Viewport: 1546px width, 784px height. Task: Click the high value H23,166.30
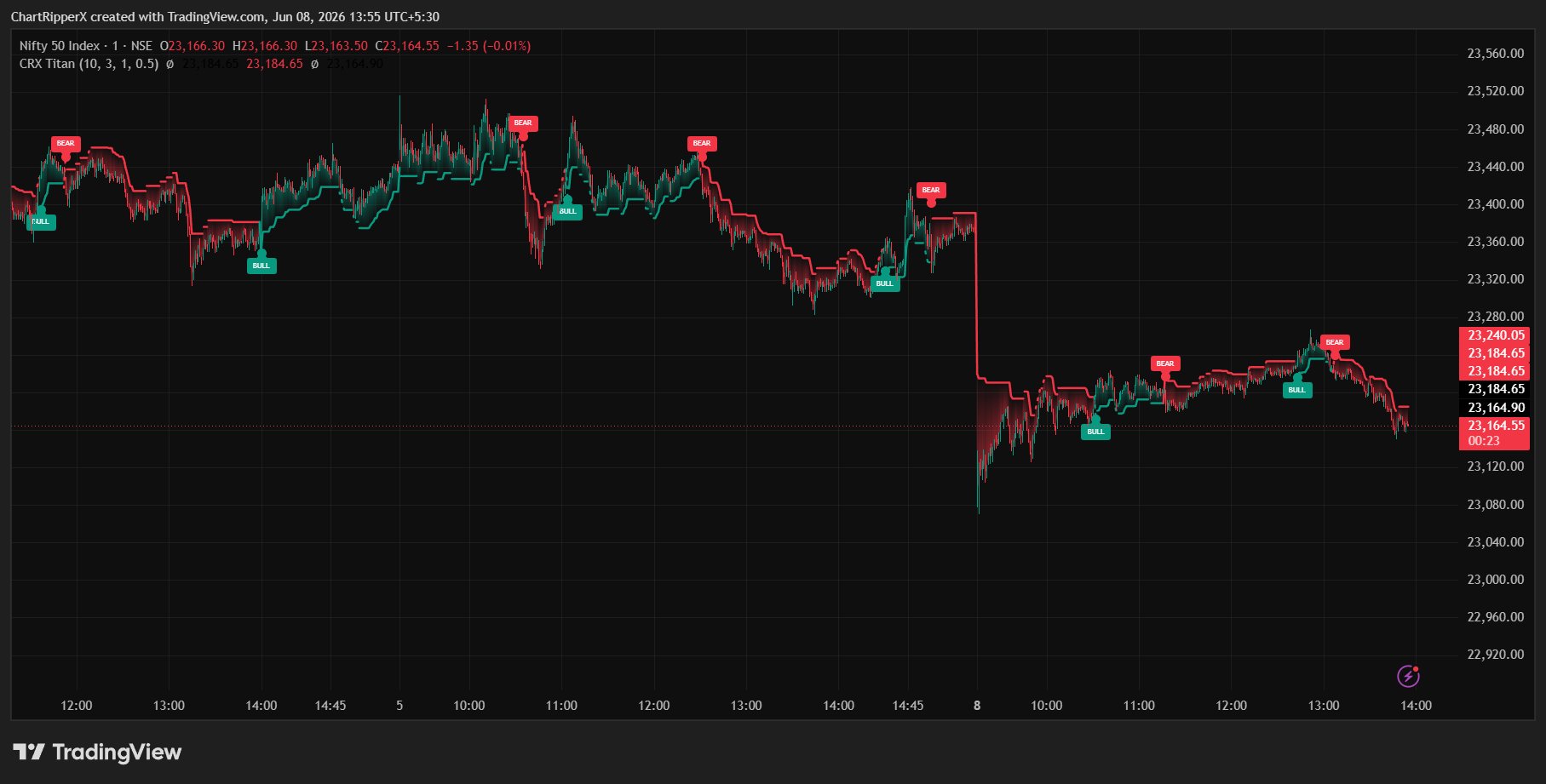click(265, 46)
